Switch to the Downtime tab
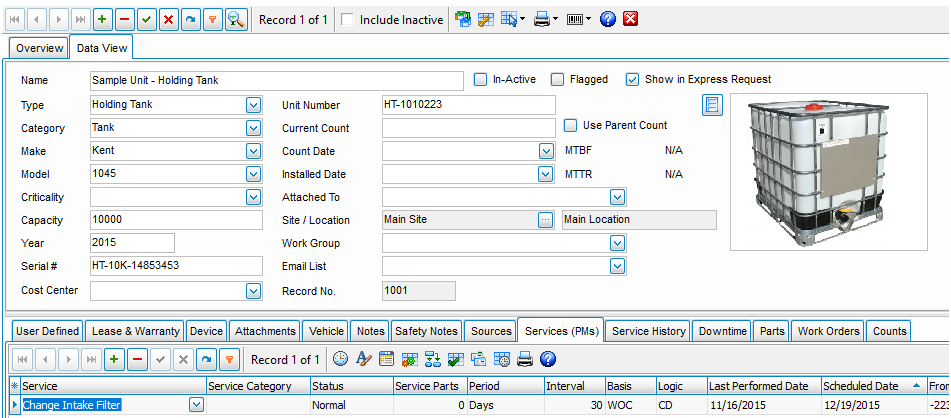The image size is (951, 418). coord(722,331)
